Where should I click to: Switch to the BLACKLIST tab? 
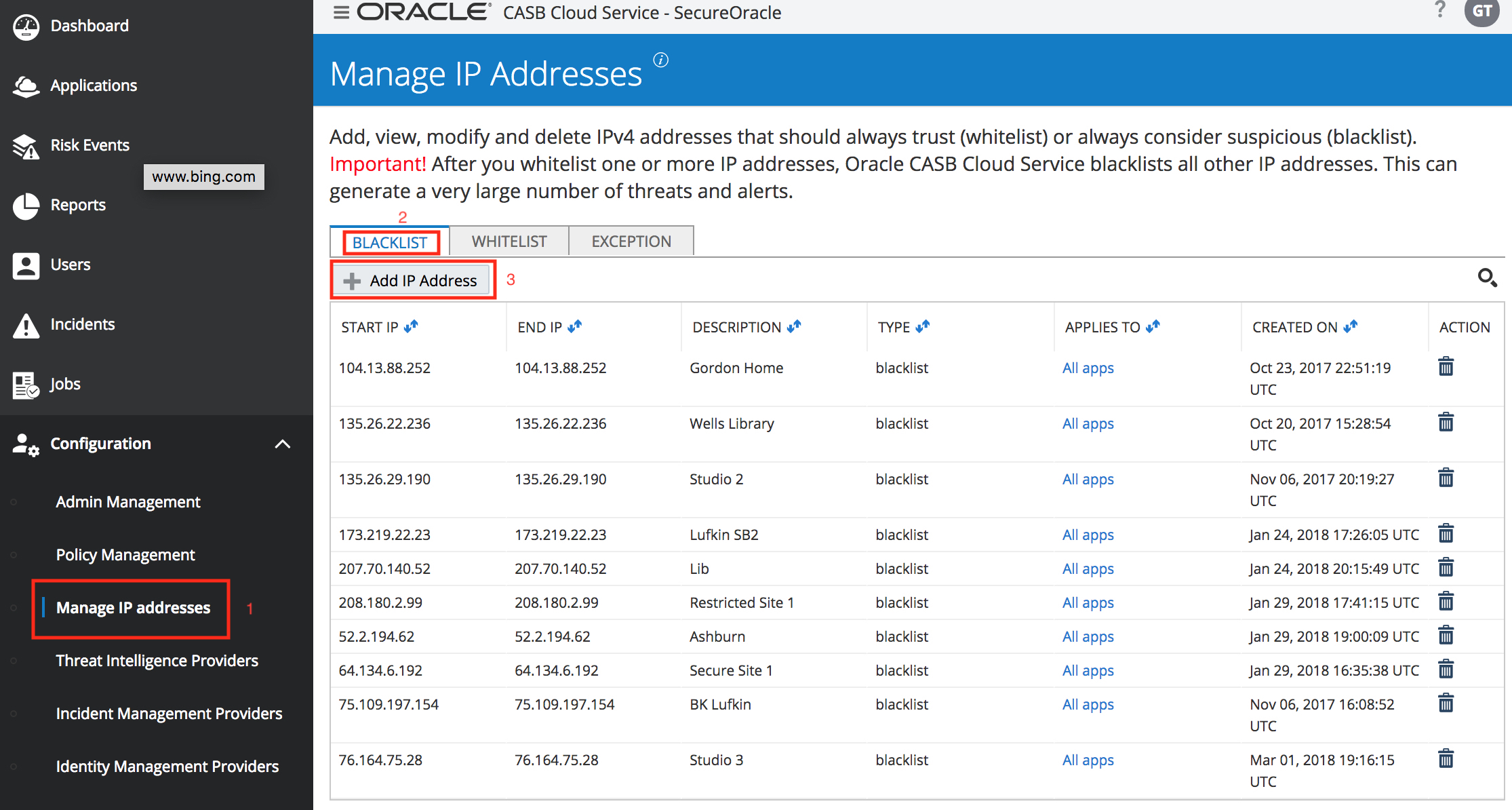point(390,242)
